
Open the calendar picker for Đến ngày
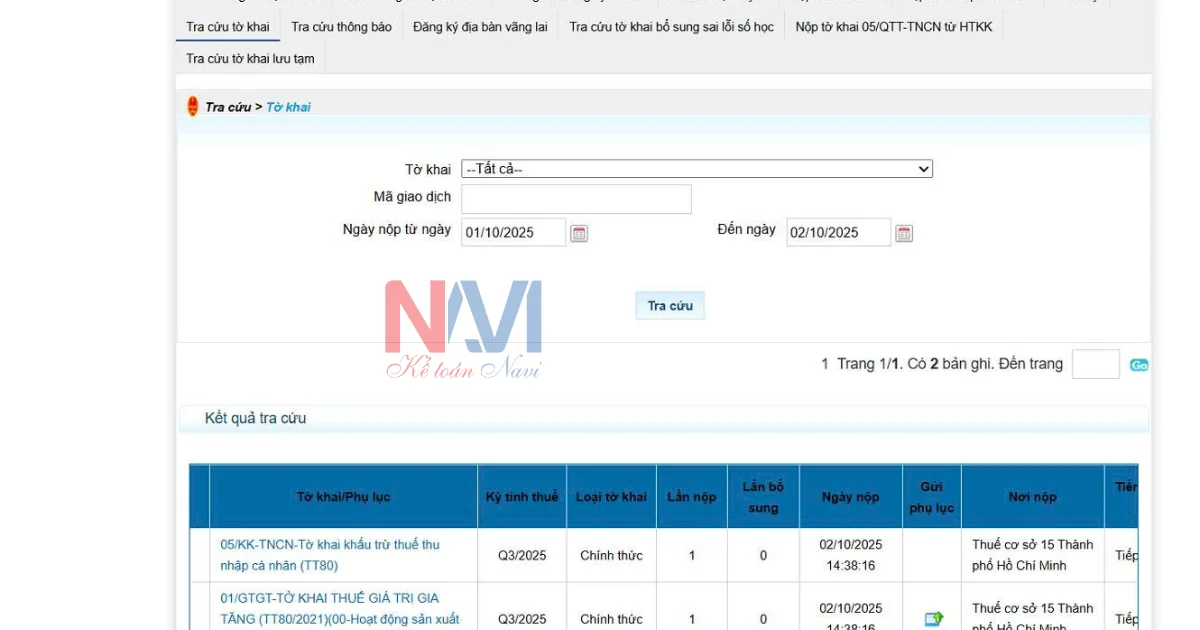coord(905,232)
